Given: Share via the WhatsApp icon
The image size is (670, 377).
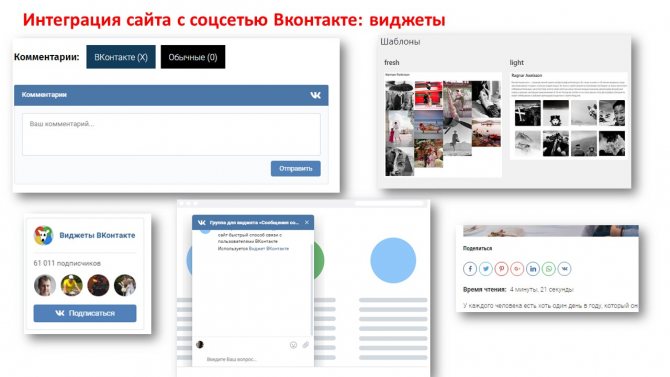Looking at the screenshot, I should [x=549, y=268].
